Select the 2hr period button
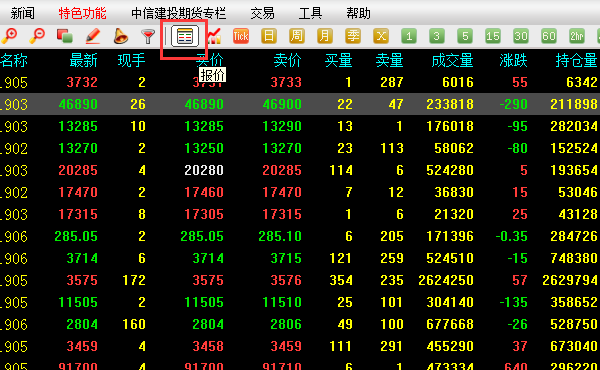The width and height of the screenshot is (600, 370). (577, 36)
